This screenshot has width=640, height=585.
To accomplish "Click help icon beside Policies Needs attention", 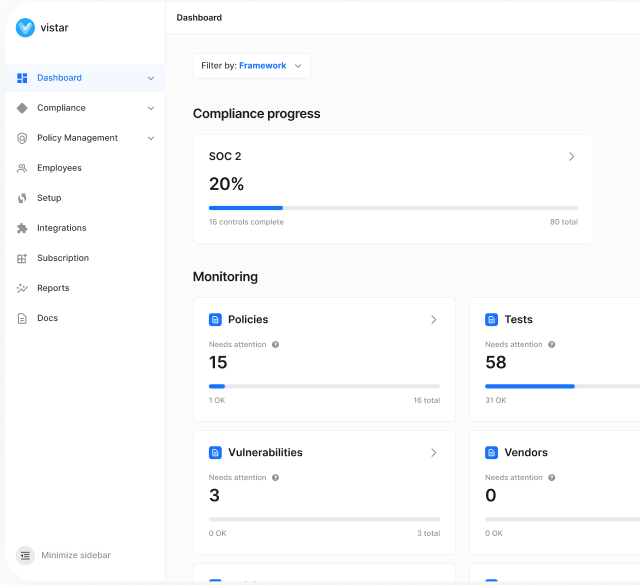I will pyautogui.click(x=275, y=345).
